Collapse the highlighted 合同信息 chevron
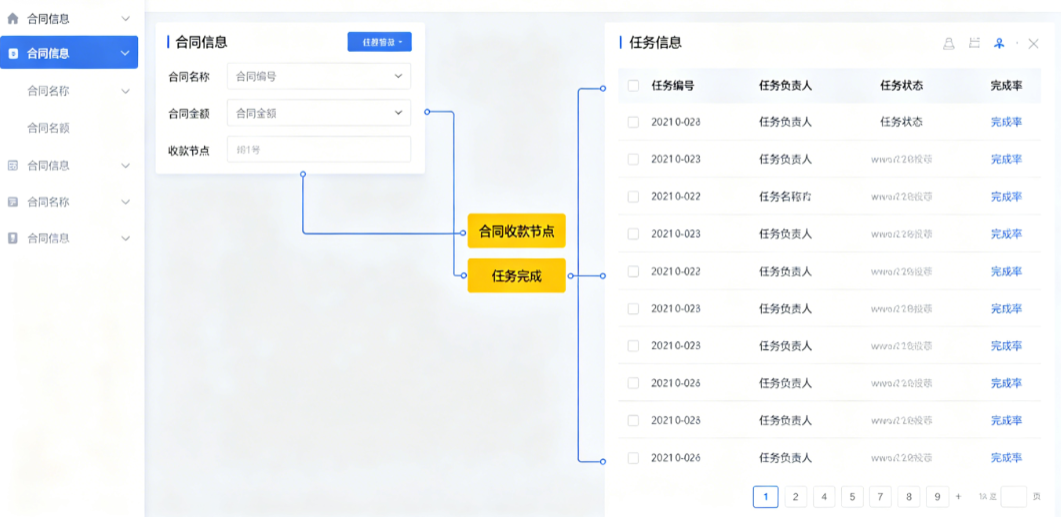Image resolution: width=1061 pixels, height=517 pixels. 125,53
